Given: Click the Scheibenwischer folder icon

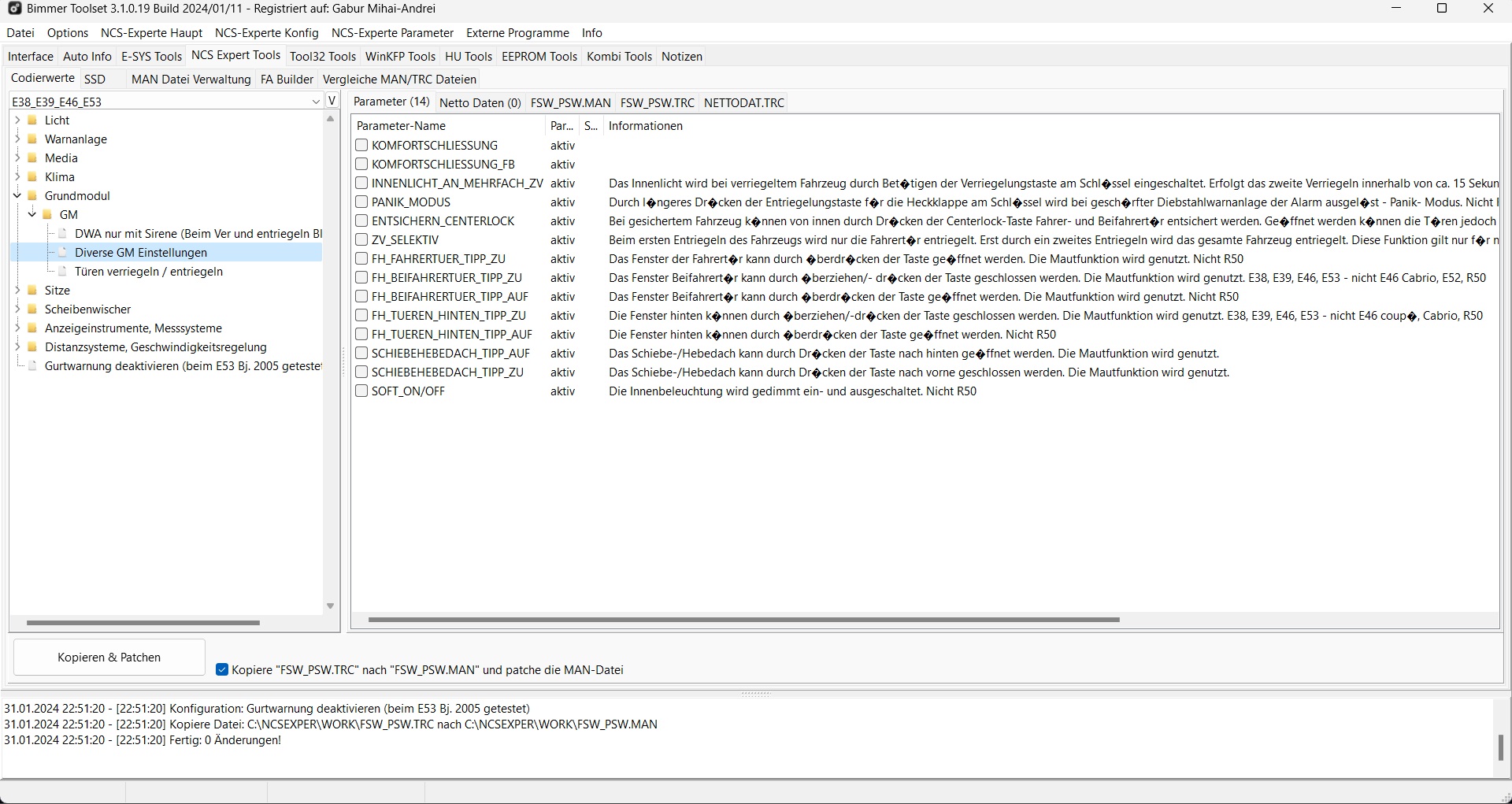Looking at the screenshot, I should [32, 309].
